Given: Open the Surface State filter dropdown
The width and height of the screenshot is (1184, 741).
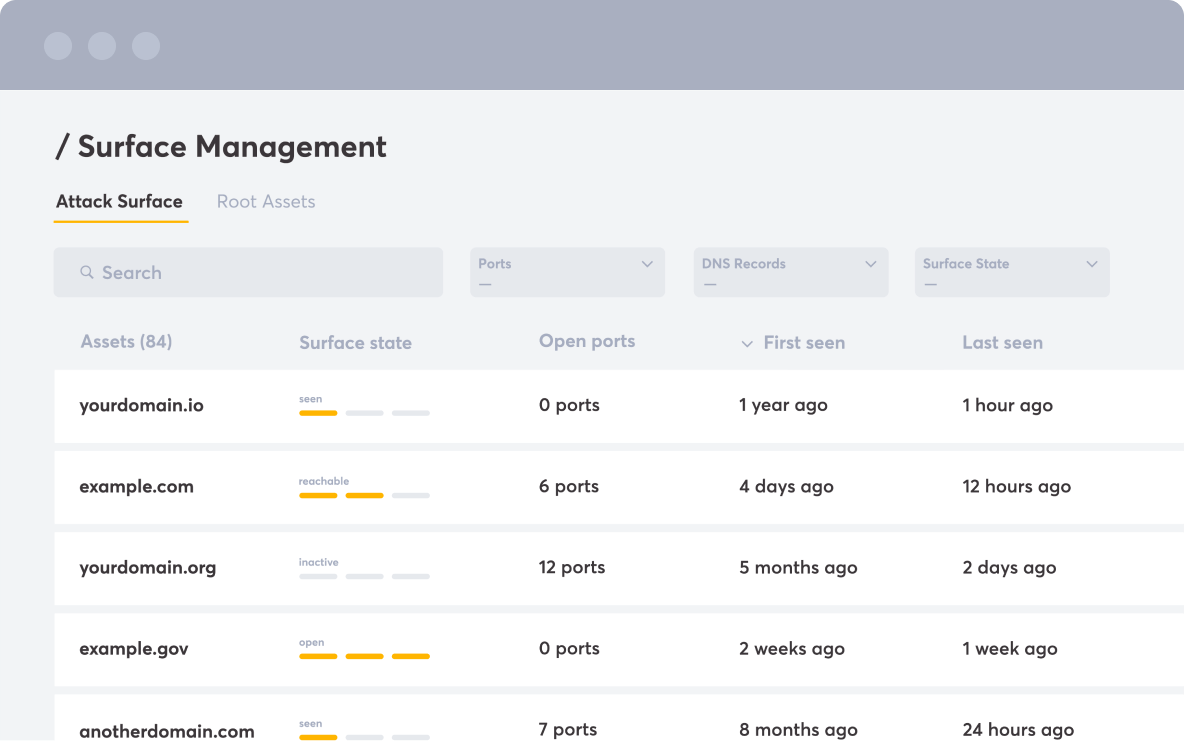Looking at the screenshot, I should 1012,272.
